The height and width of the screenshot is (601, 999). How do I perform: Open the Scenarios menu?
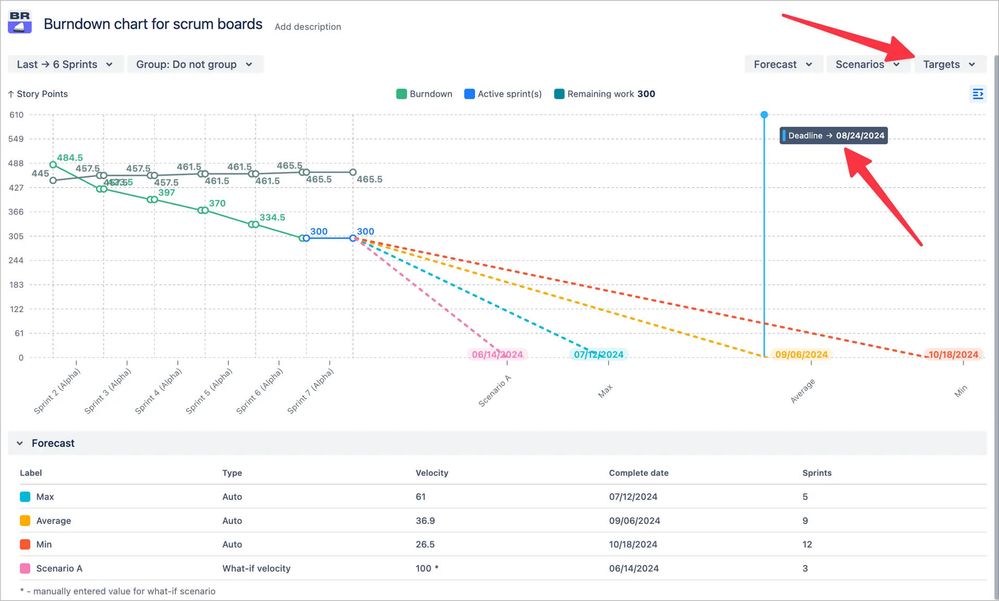(x=867, y=63)
